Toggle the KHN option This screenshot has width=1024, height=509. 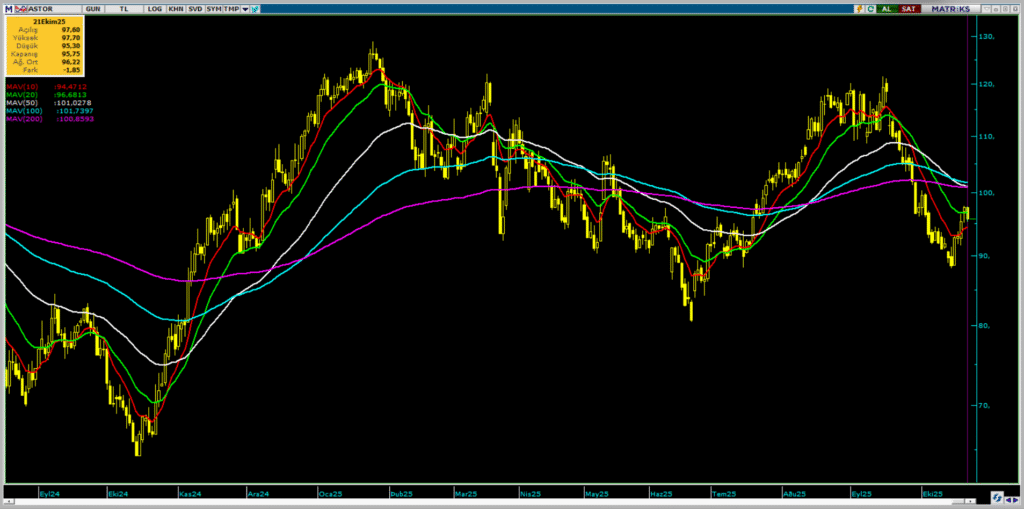176,8
